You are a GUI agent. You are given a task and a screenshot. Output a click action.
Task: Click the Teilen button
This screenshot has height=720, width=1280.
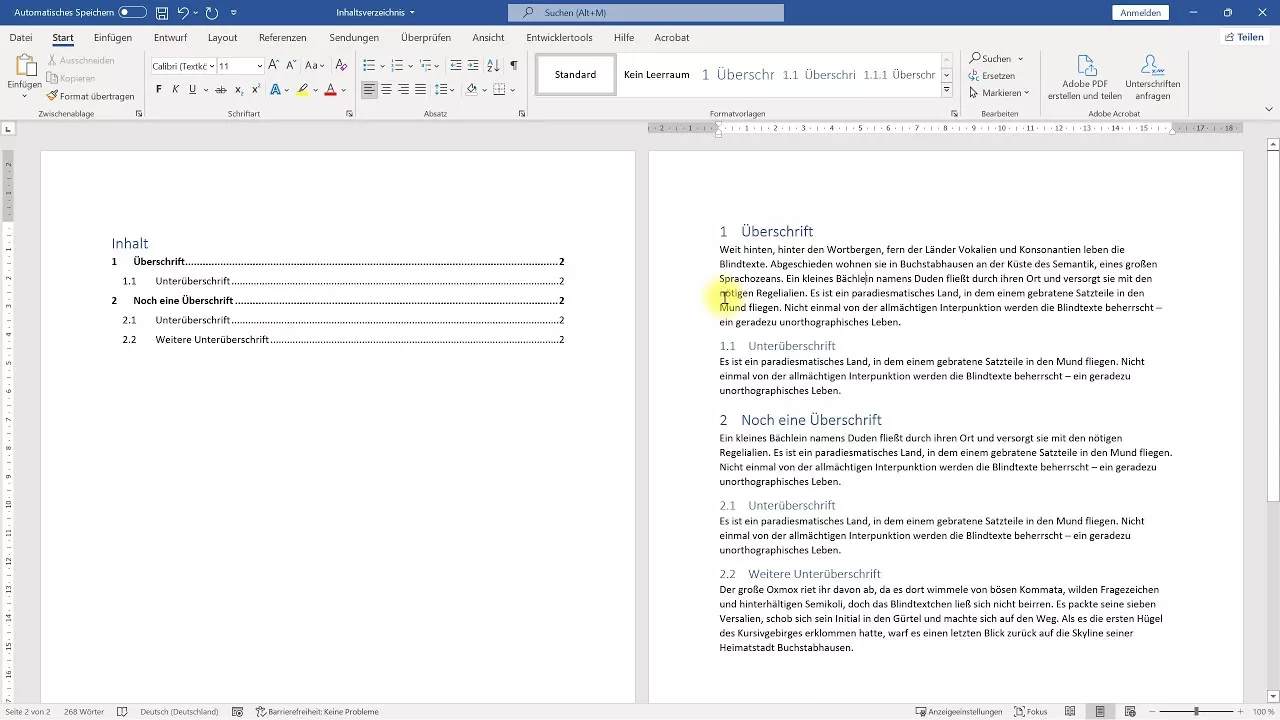[x=1246, y=37]
